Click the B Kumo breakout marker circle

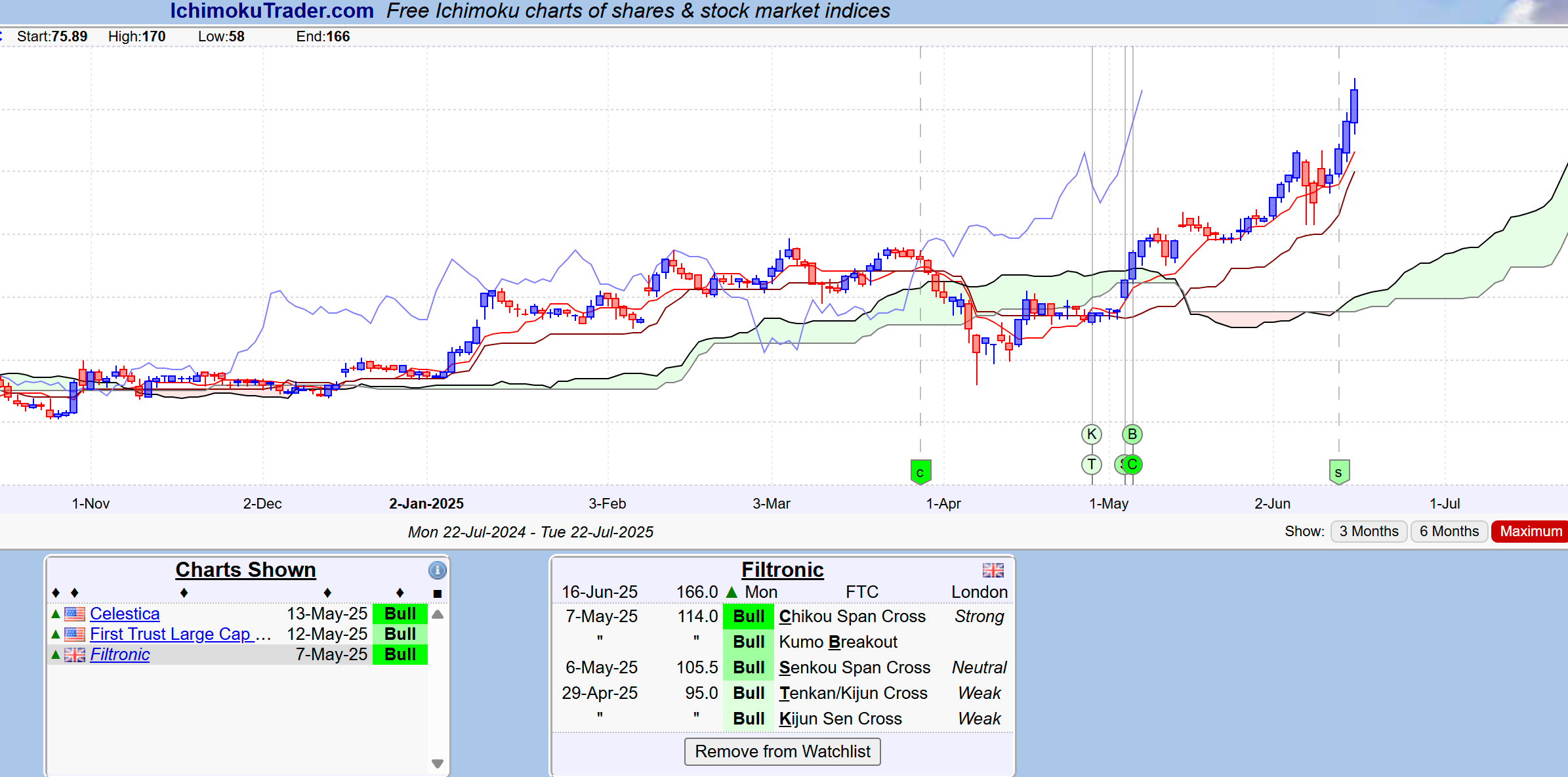pyautogui.click(x=1132, y=434)
